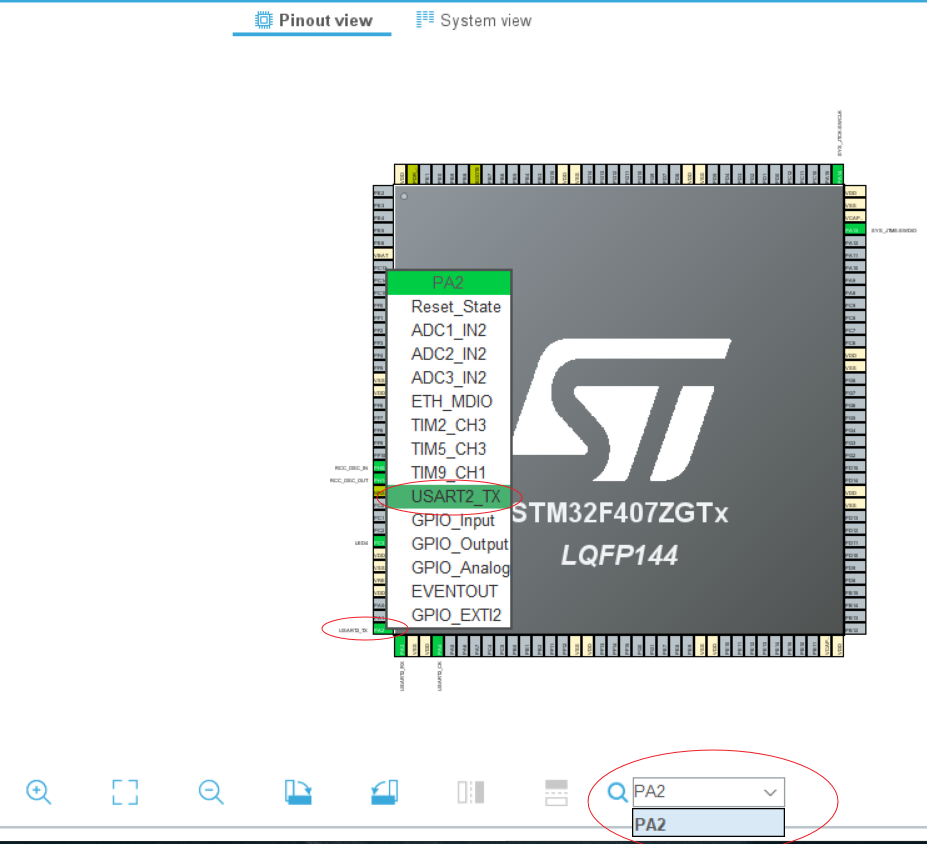Click the pin search magnifier icon
The width and height of the screenshot is (927, 844).
[x=617, y=792]
